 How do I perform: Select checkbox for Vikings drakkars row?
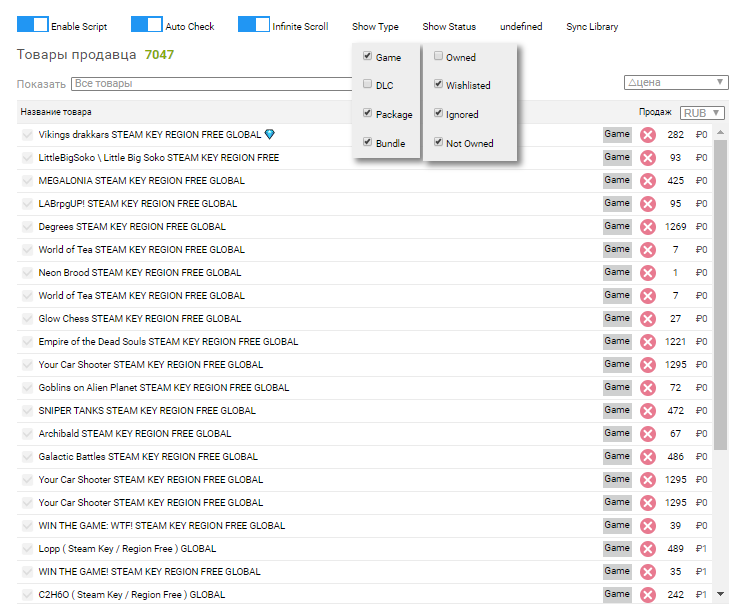27,135
